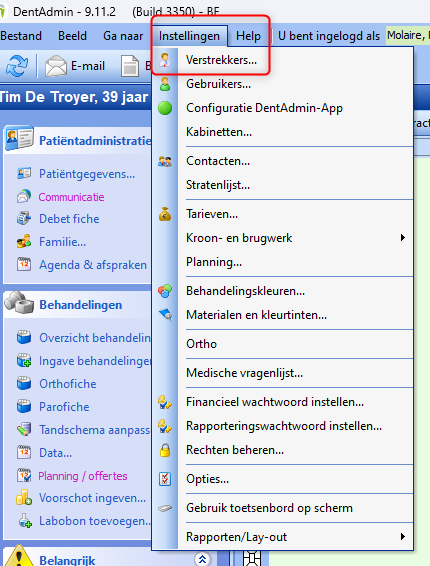Click the Materialen en kleurtinten icon

click(165, 315)
